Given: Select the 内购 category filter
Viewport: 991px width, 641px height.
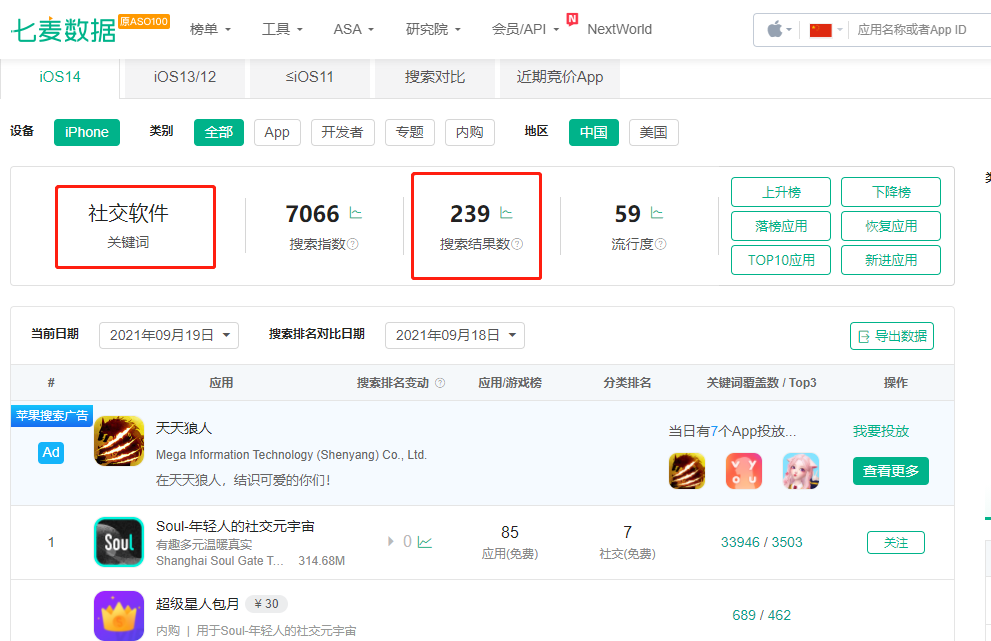Looking at the screenshot, I should point(470,132).
